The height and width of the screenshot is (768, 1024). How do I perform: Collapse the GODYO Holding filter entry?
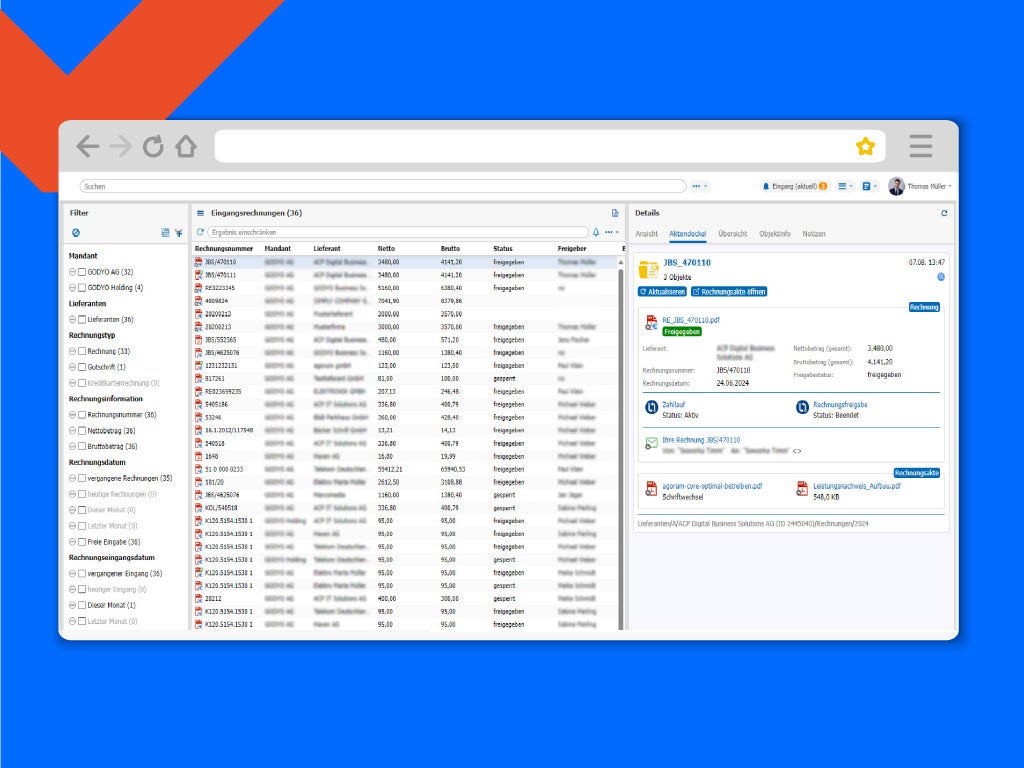73,288
